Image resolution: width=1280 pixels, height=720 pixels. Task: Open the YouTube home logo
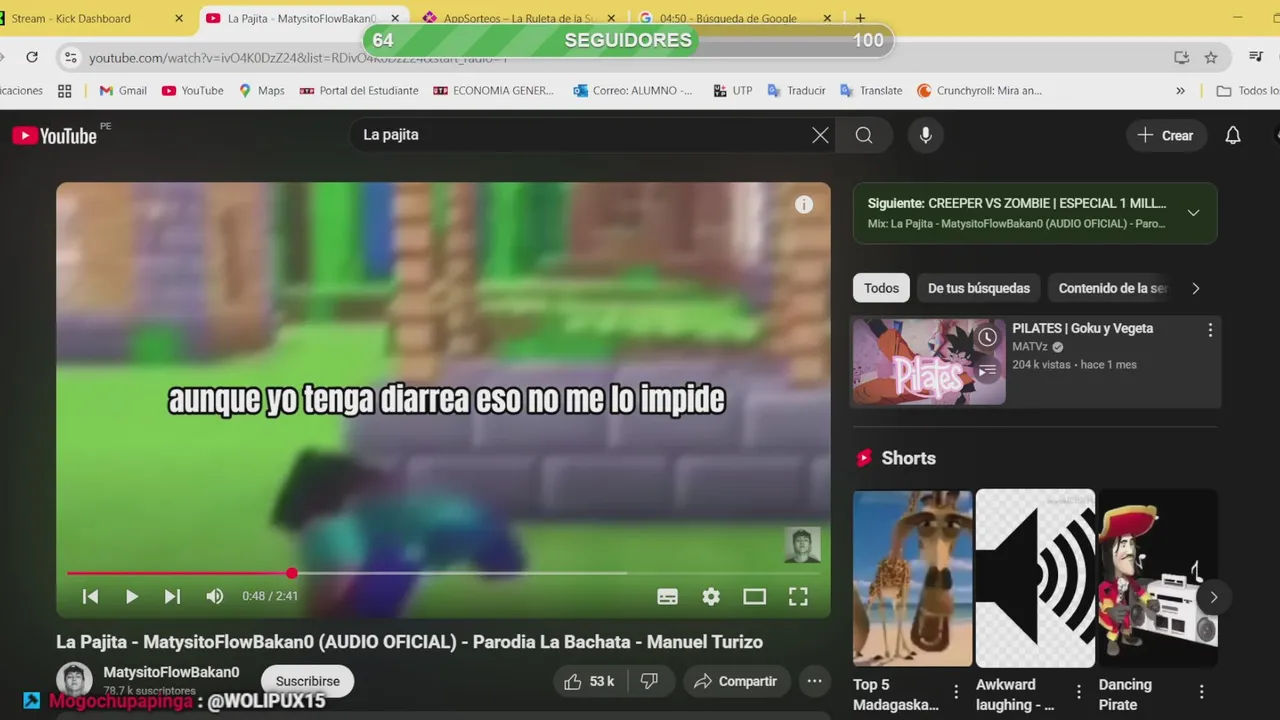coord(54,135)
